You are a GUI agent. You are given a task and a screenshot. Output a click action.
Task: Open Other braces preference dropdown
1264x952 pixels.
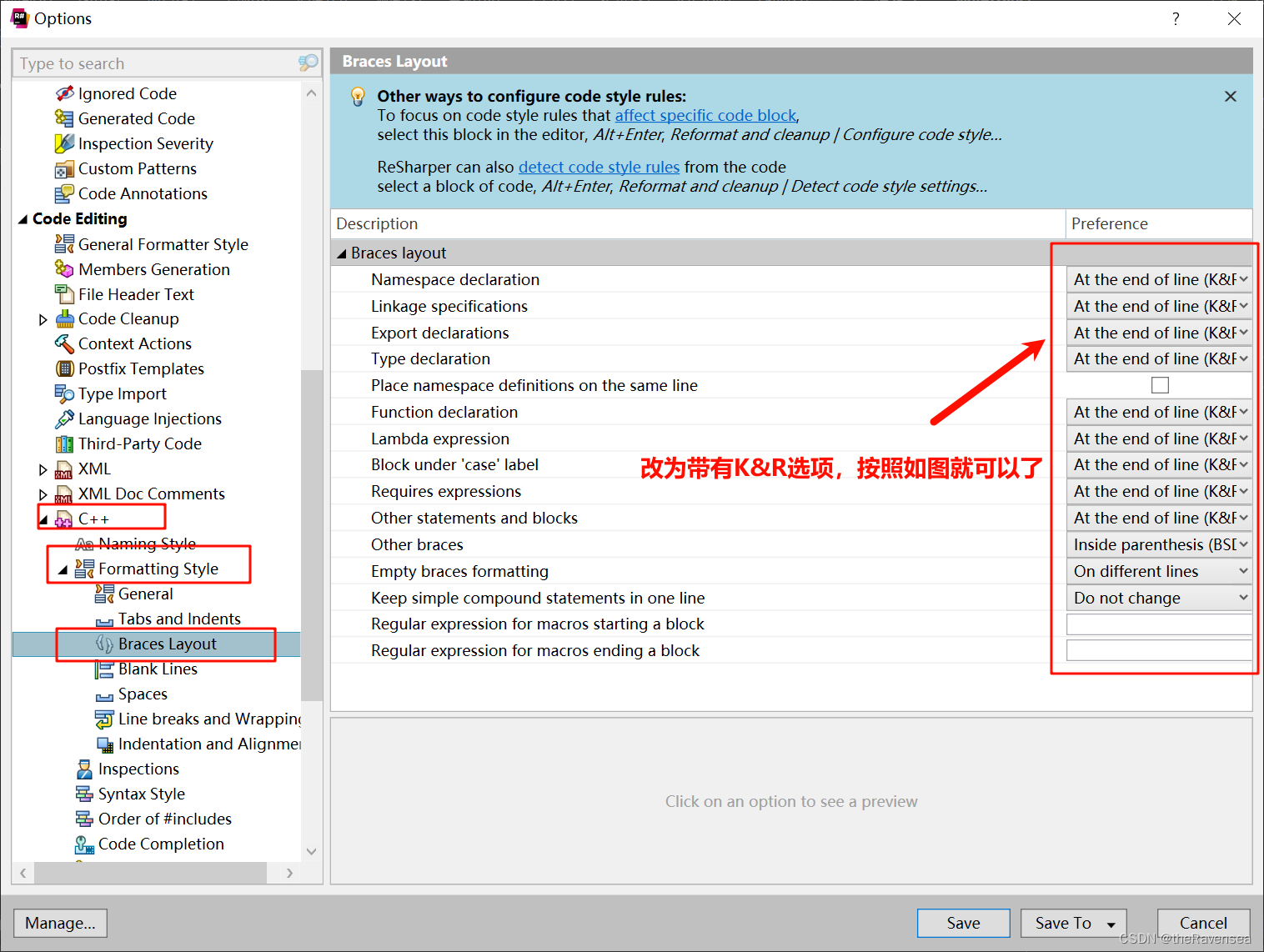pyautogui.click(x=1160, y=544)
